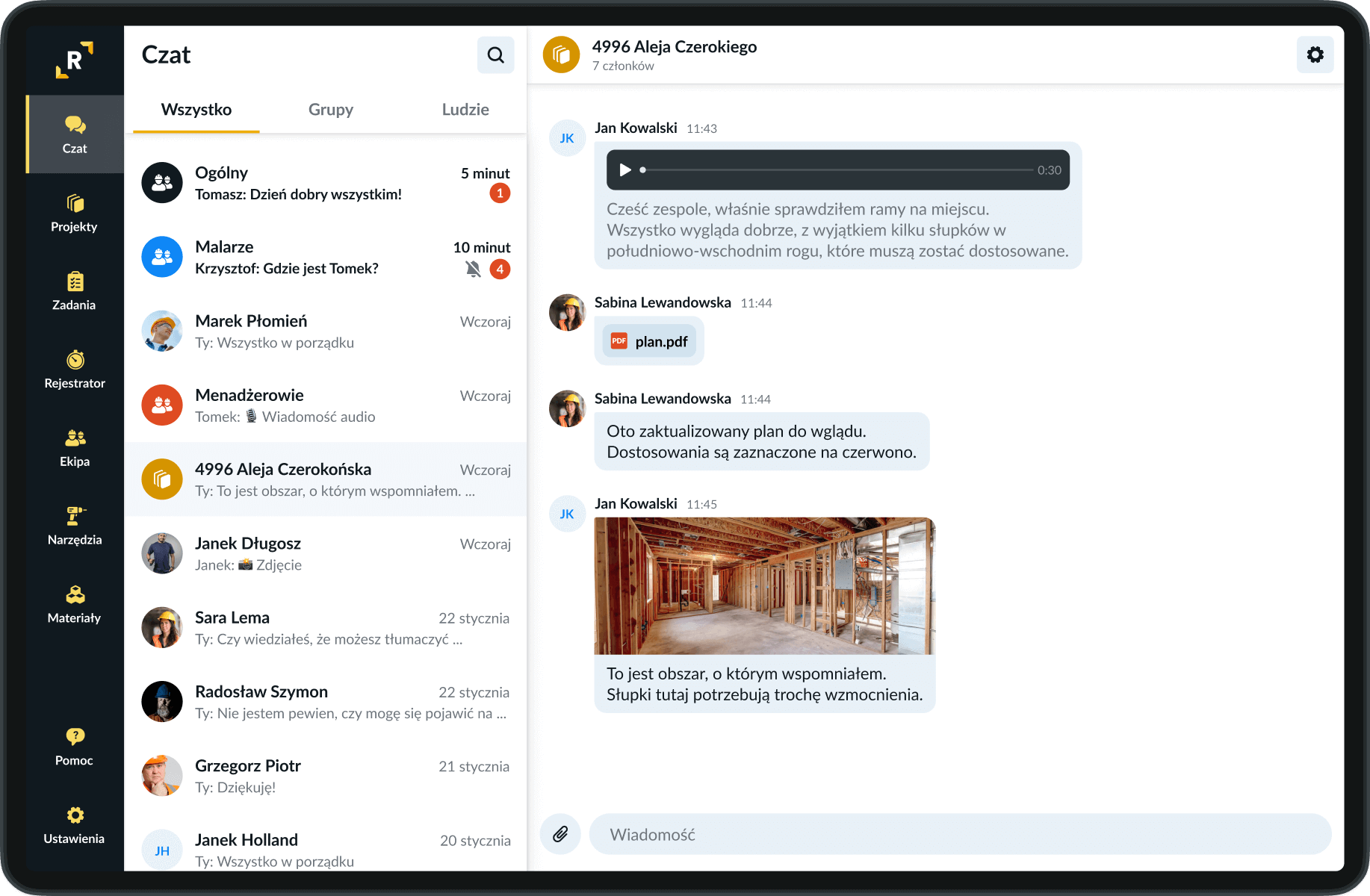The height and width of the screenshot is (896, 1370).
Task: Open the Malarze group chat
Action: (326, 257)
